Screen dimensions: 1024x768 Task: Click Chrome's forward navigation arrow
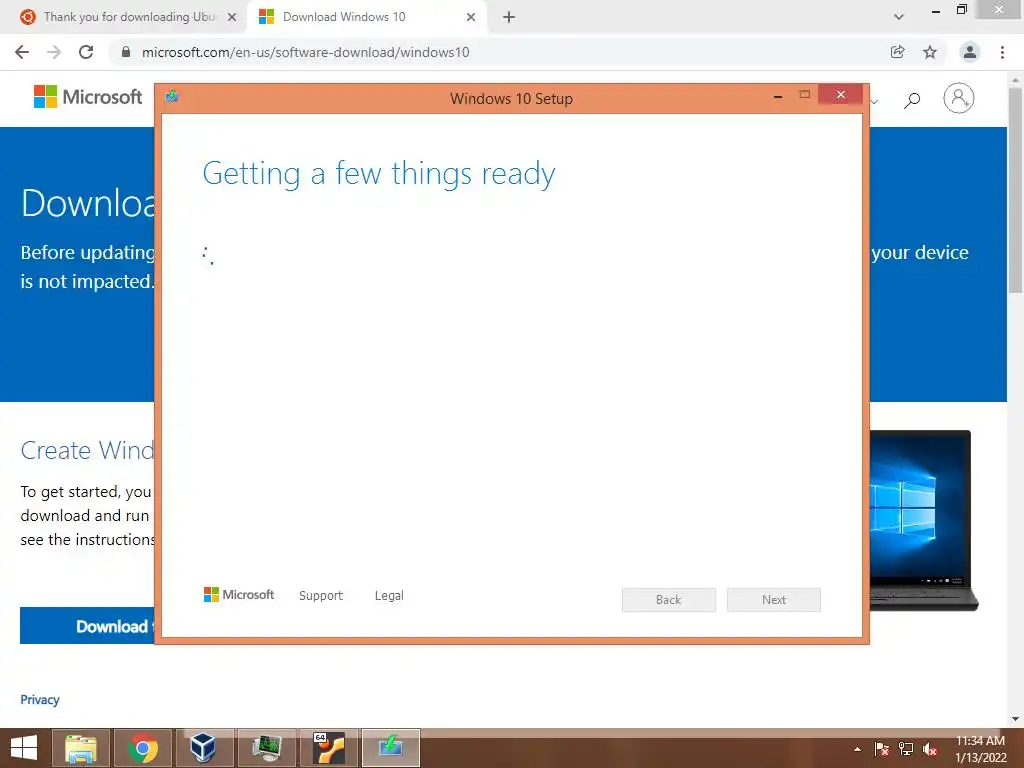(54, 52)
